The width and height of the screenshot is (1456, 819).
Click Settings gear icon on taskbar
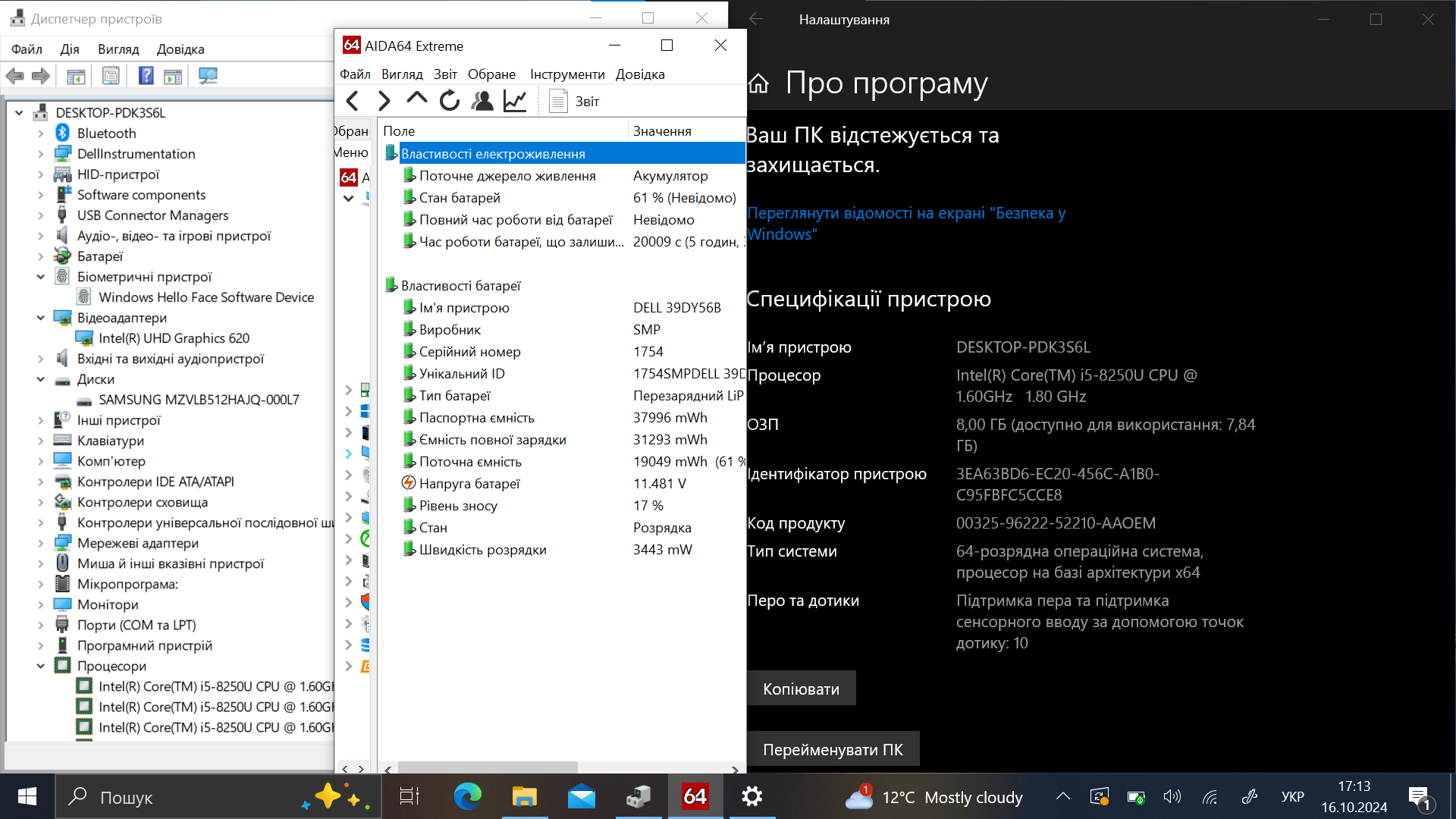(752, 796)
